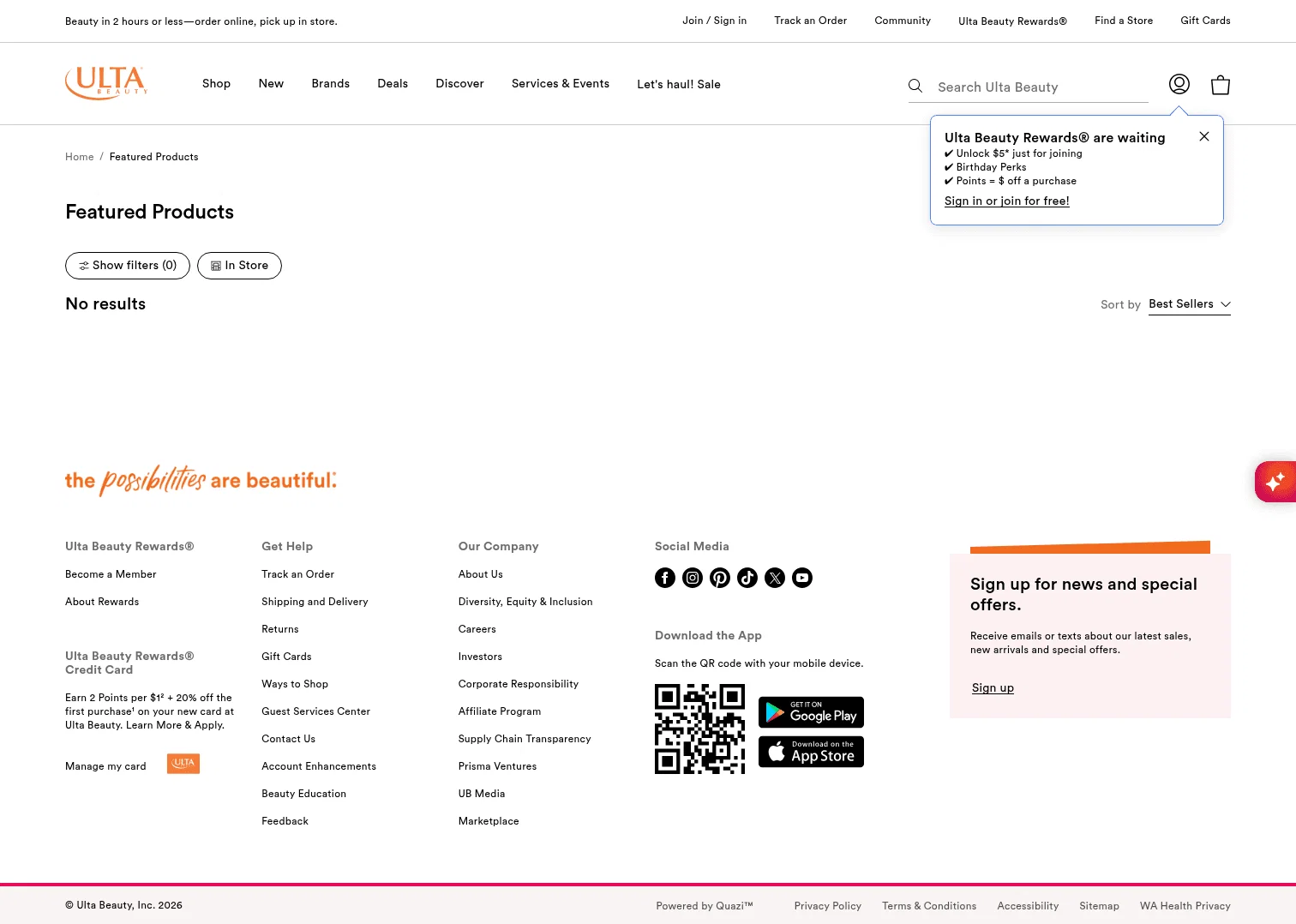
Task: Open the sparkle assistant floating button
Action: 1275,481
